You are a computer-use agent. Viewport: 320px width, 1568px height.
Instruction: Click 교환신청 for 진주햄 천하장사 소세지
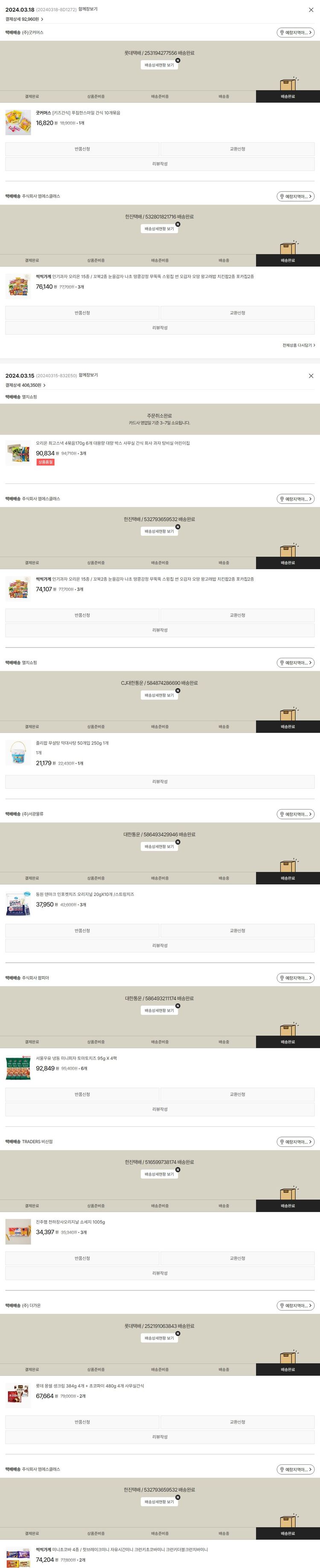click(238, 1258)
